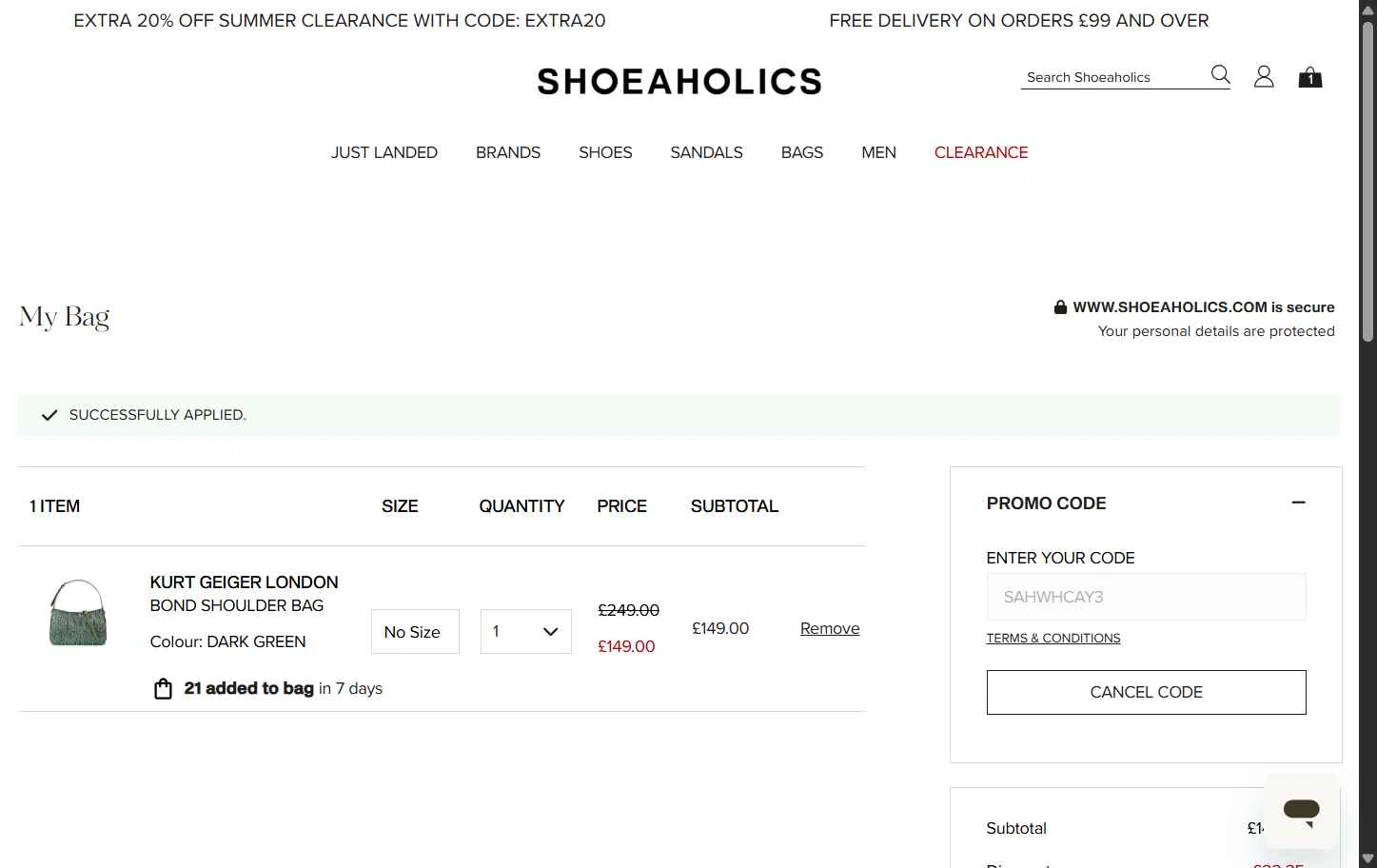Viewport: 1377px width, 868px height.
Task: Click the search magnifier icon
Action: pyautogui.click(x=1220, y=74)
